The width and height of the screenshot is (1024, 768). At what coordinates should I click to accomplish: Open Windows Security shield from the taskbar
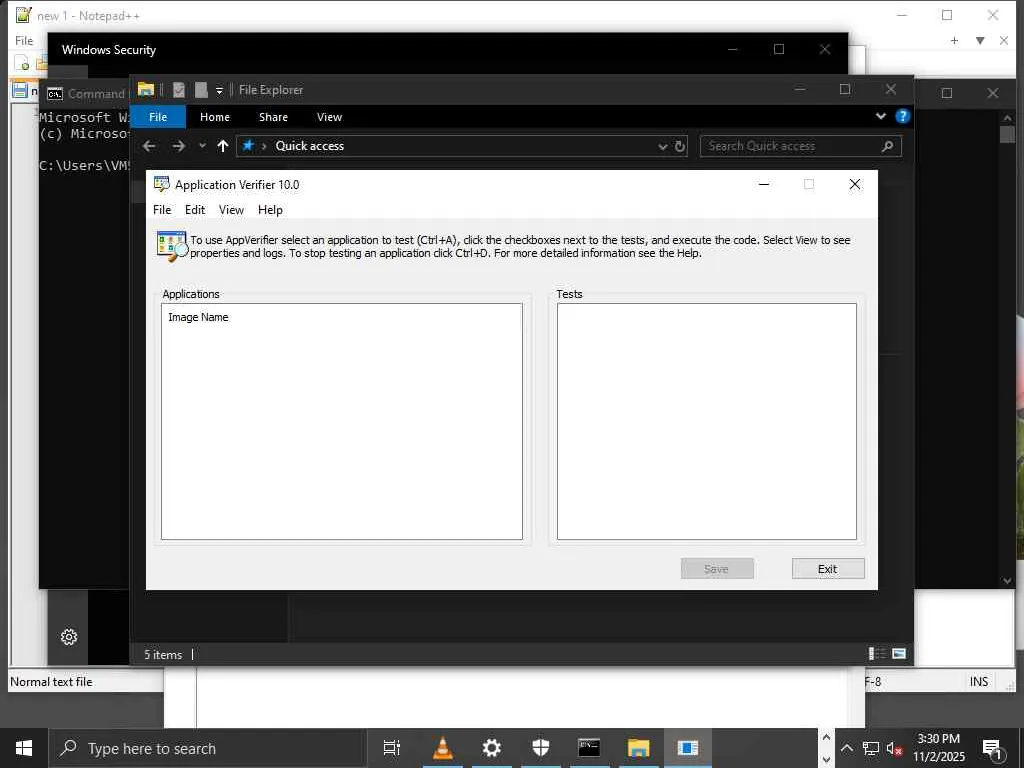point(541,748)
